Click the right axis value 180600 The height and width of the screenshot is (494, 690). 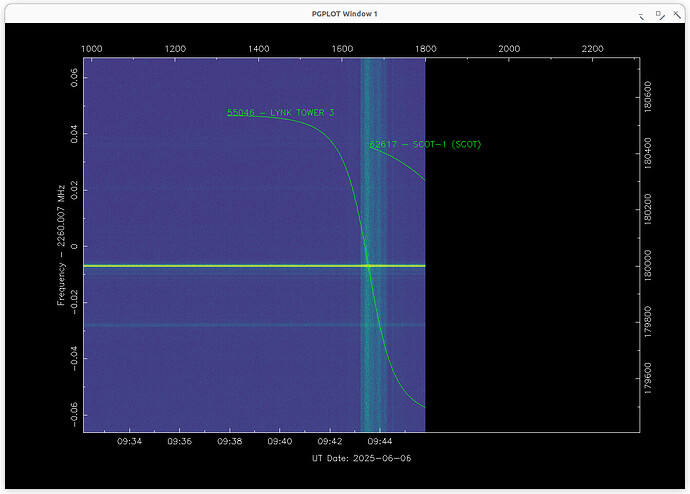pos(647,97)
